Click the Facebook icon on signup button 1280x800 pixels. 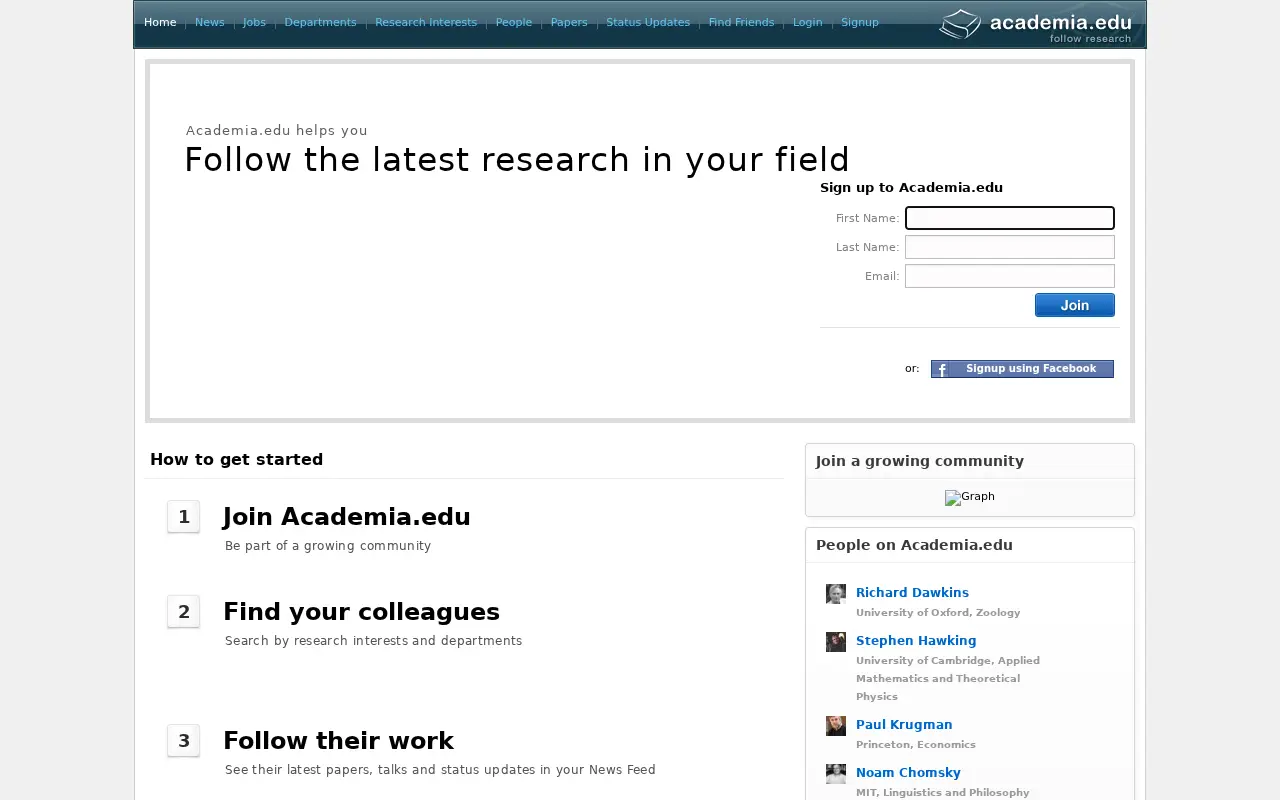(x=942, y=369)
